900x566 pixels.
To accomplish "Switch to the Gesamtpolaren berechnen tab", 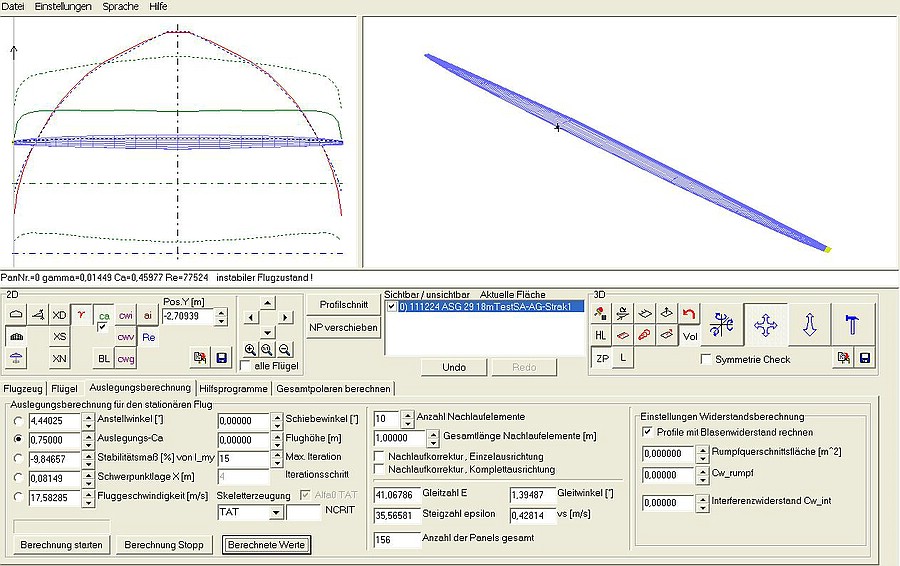I will coord(335,388).
